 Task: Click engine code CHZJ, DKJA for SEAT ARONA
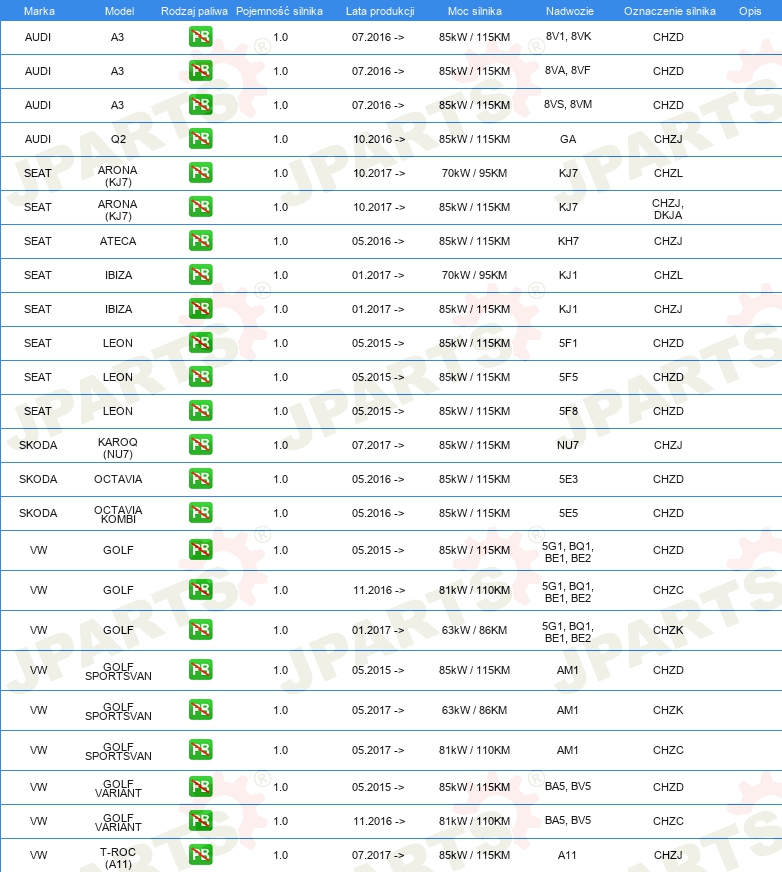click(x=668, y=209)
